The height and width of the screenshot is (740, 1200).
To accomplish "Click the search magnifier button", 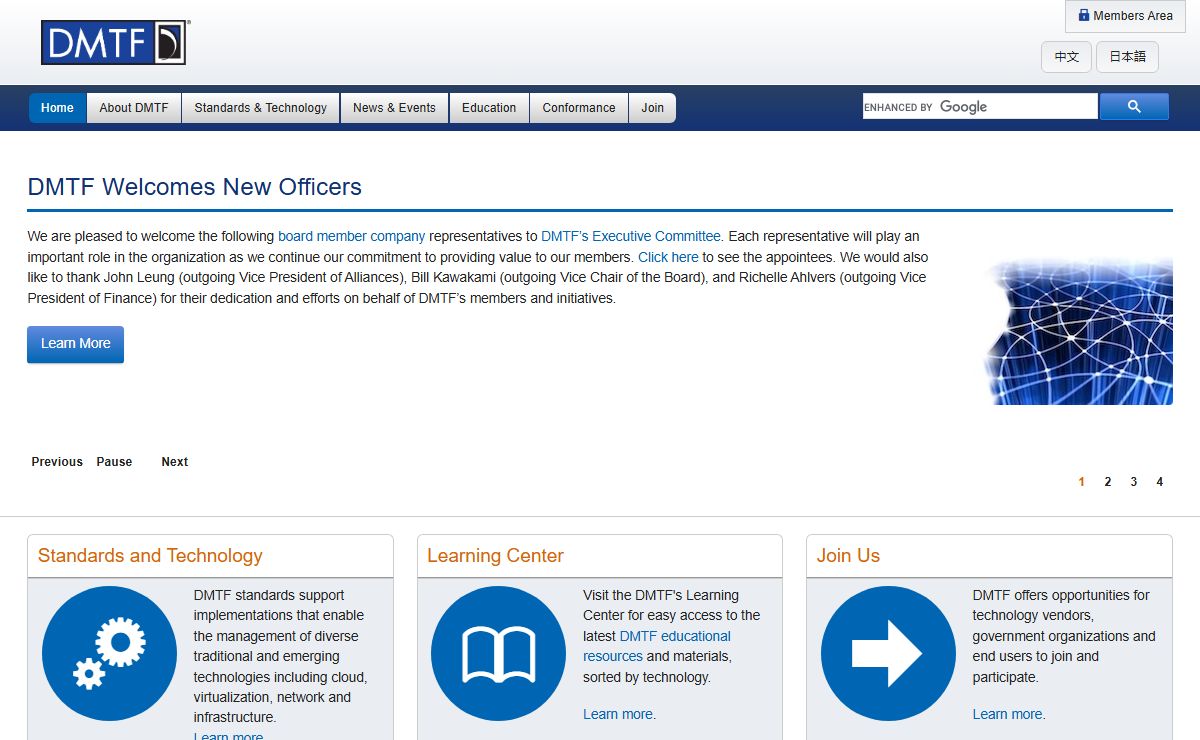I will 1134,107.
